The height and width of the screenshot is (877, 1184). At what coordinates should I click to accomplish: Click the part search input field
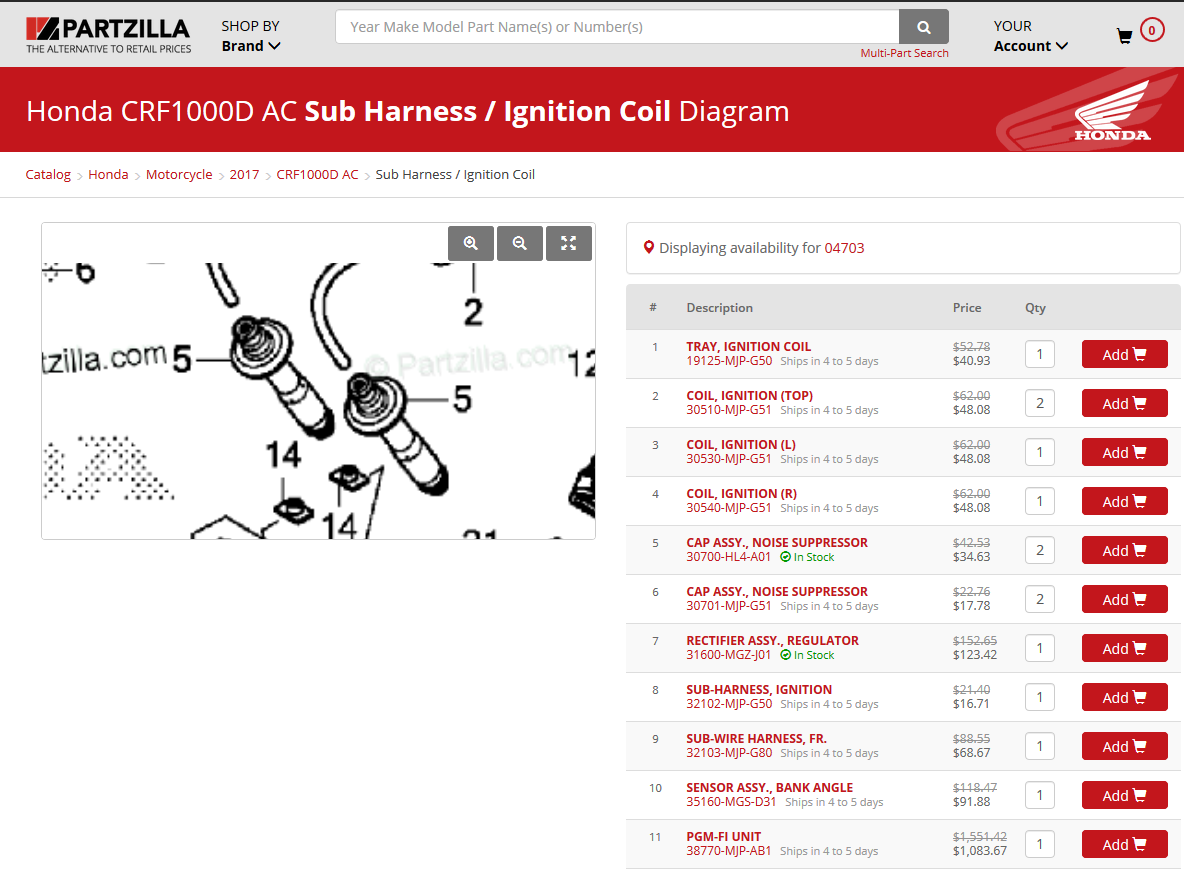pos(617,27)
